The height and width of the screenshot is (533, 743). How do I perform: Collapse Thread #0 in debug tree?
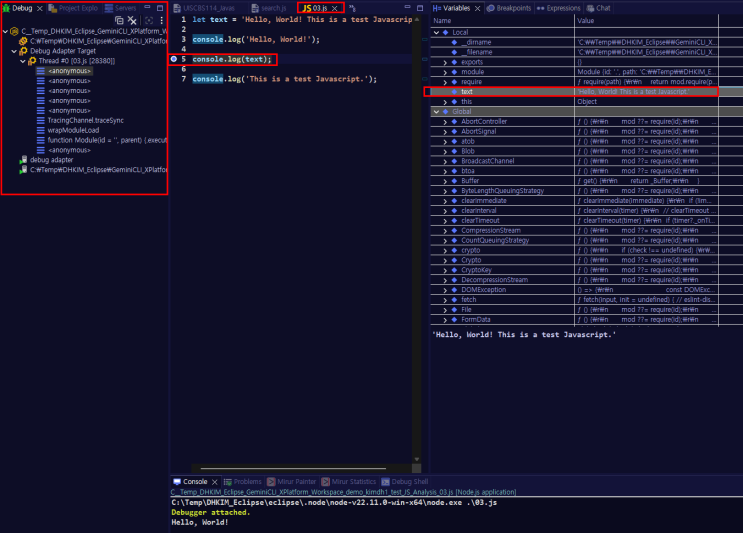(x=23, y=61)
